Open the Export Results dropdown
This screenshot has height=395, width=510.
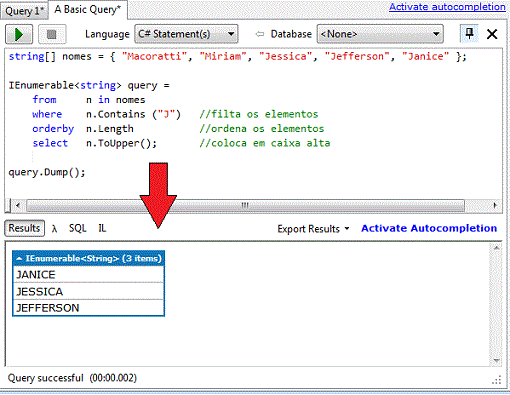coord(313,229)
